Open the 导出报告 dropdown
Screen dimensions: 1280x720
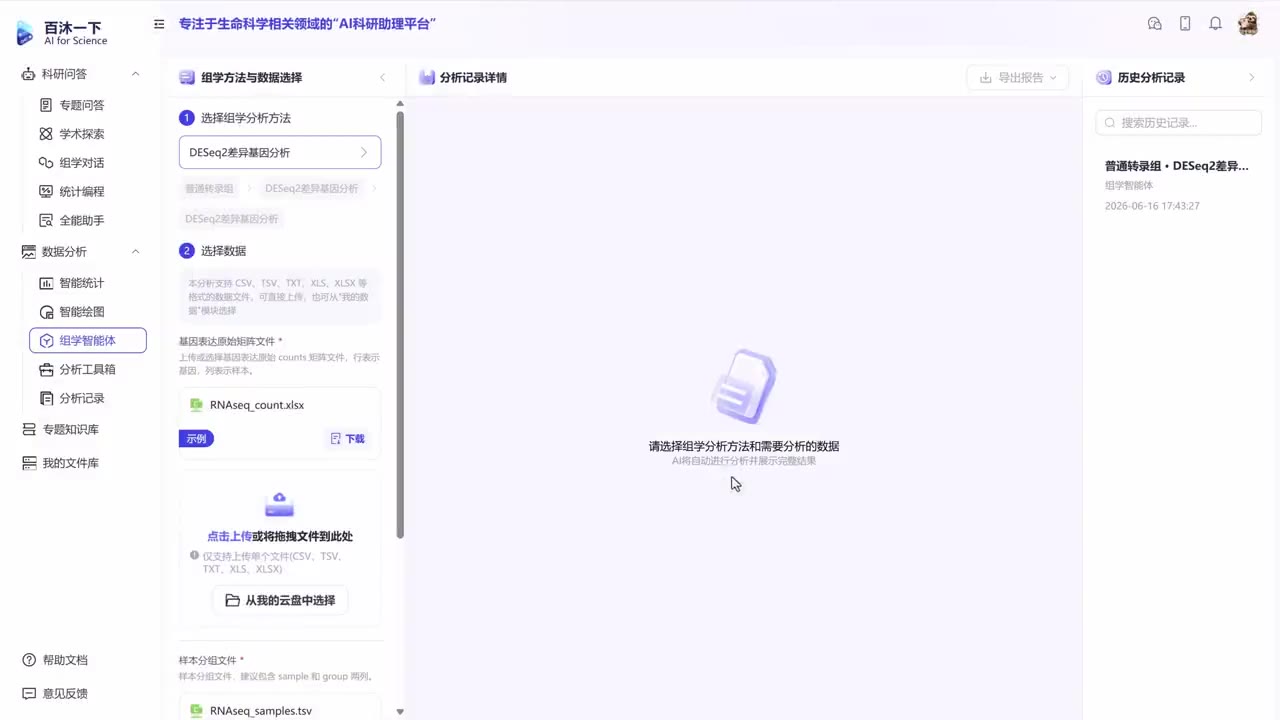pos(1018,78)
